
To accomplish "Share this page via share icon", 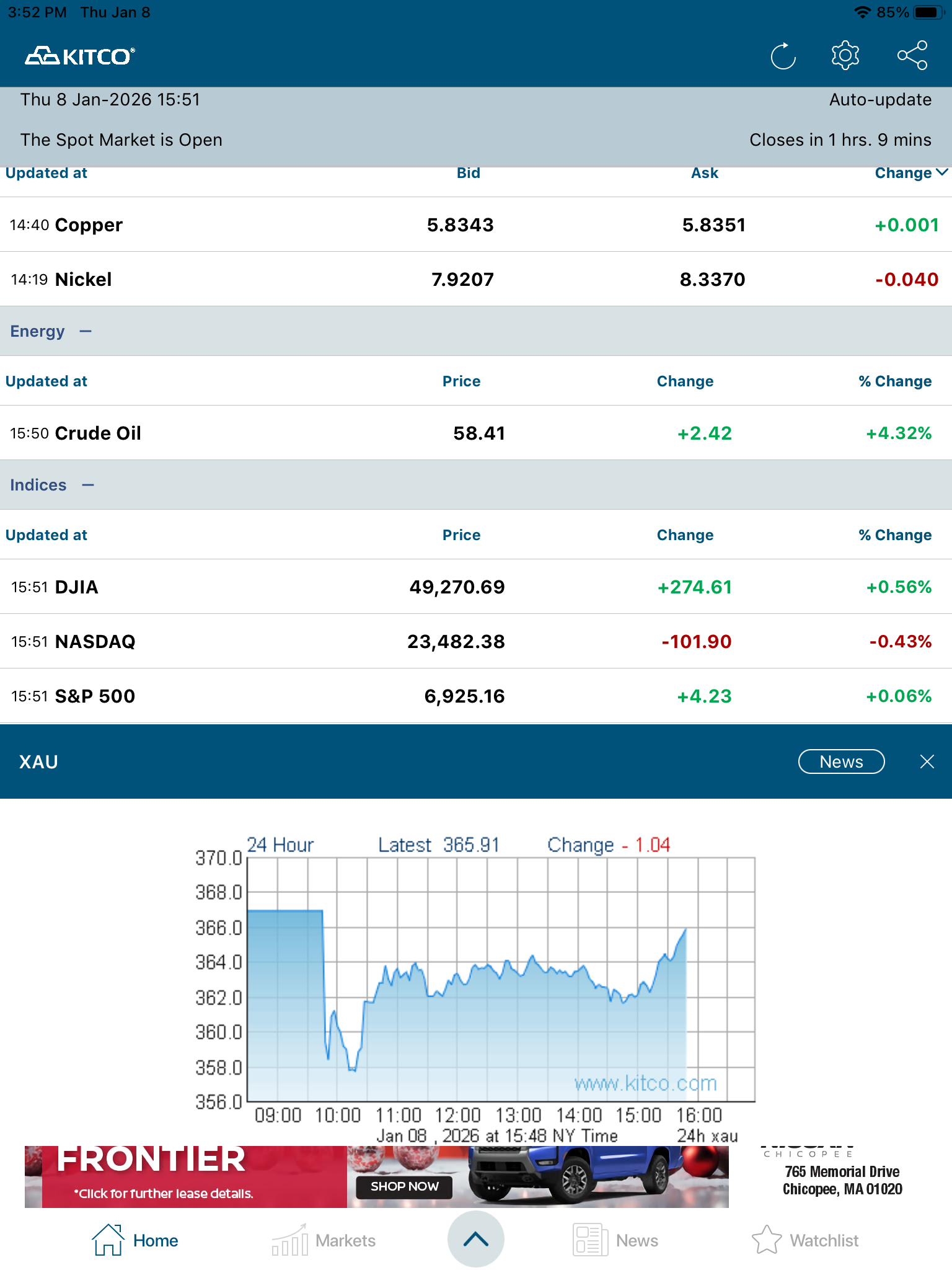I will (x=912, y=56).
